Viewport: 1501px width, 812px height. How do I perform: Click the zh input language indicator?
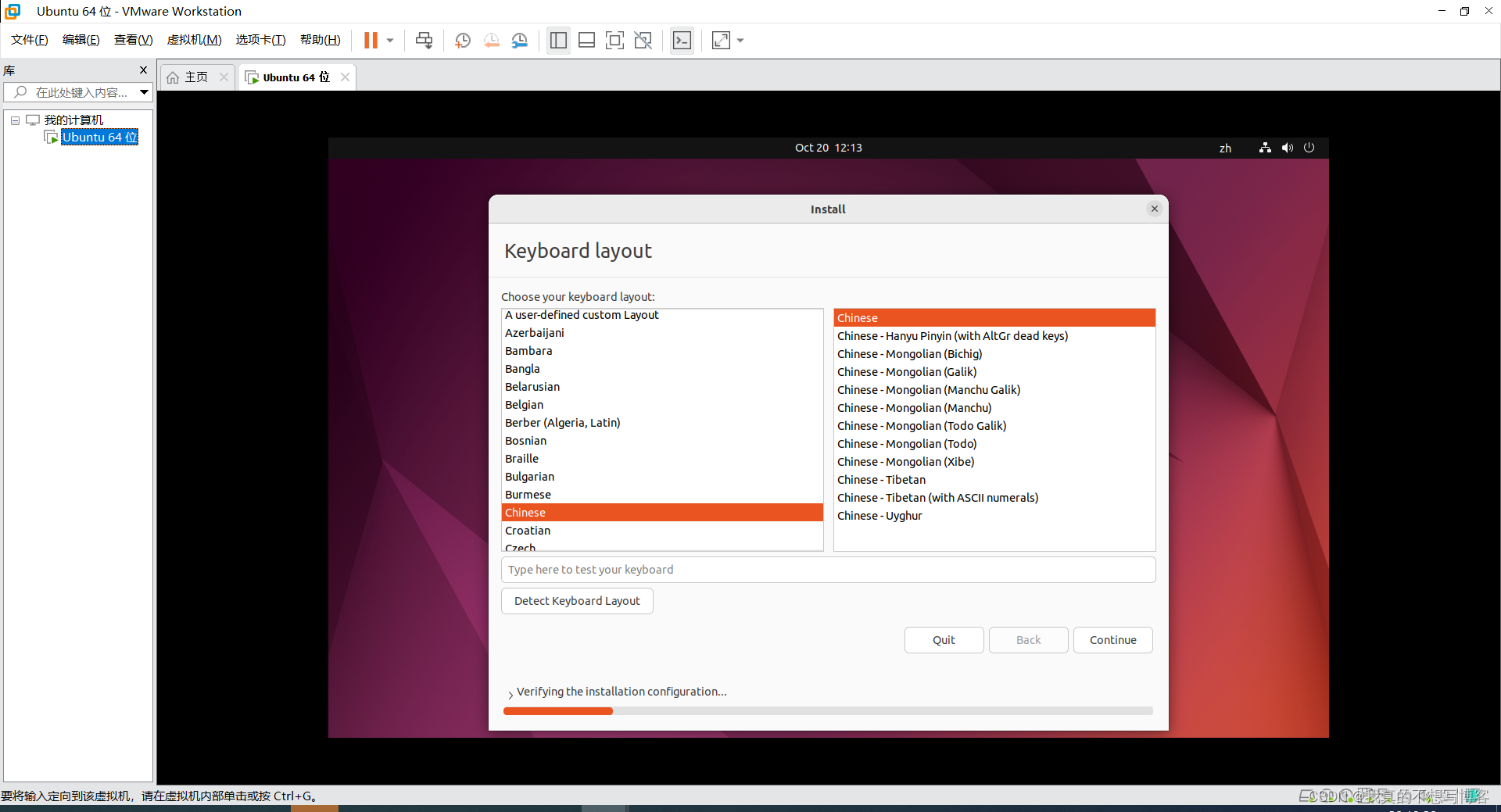(1225, 148)
